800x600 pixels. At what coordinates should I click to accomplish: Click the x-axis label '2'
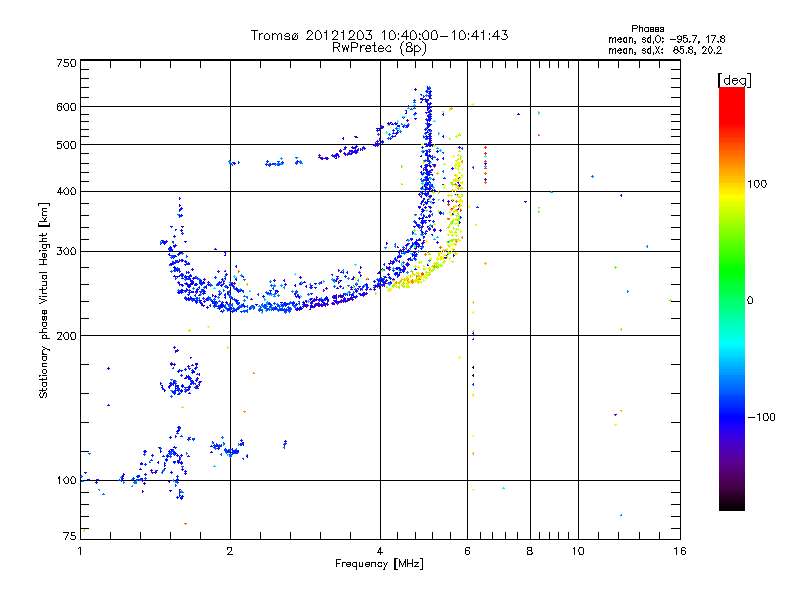[230, 551]
